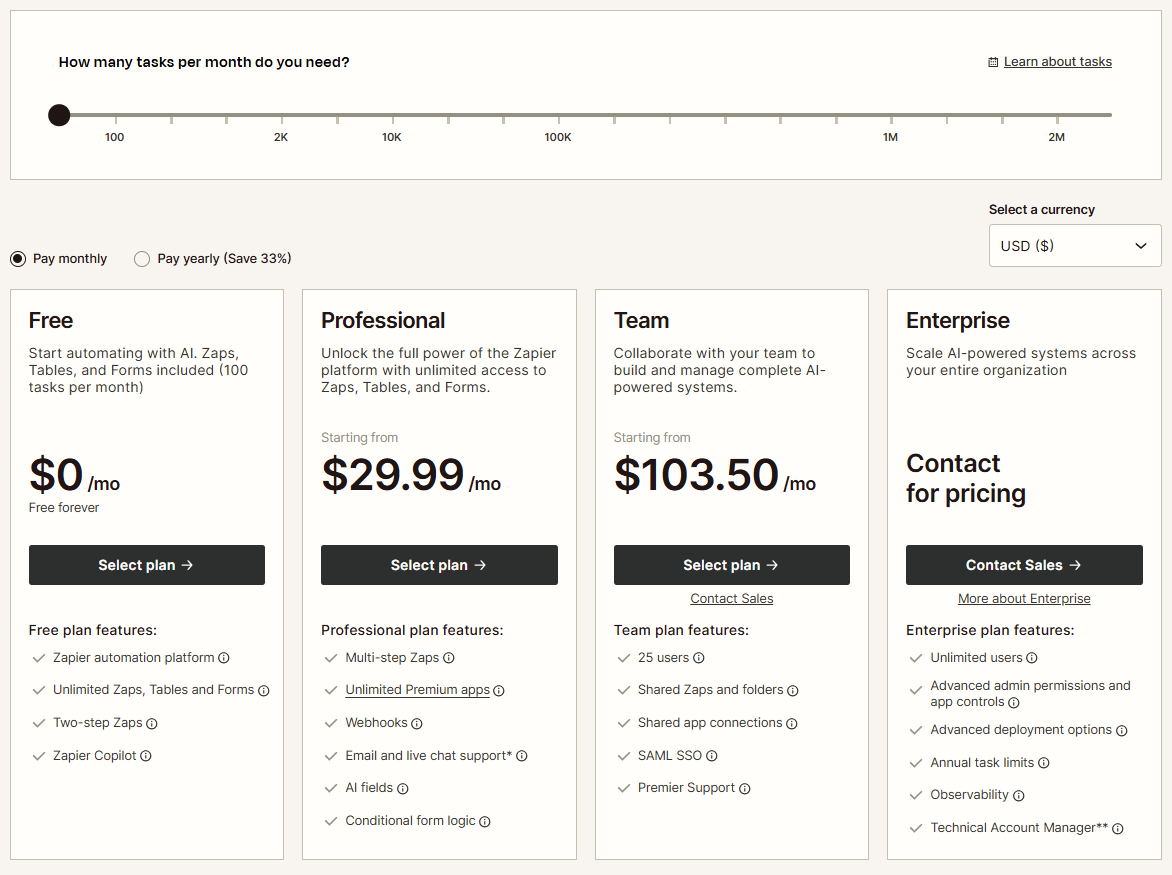1172x875 pixels.
Task: Click info icon next to Unlimited users
Action: tap(1031, 658)
